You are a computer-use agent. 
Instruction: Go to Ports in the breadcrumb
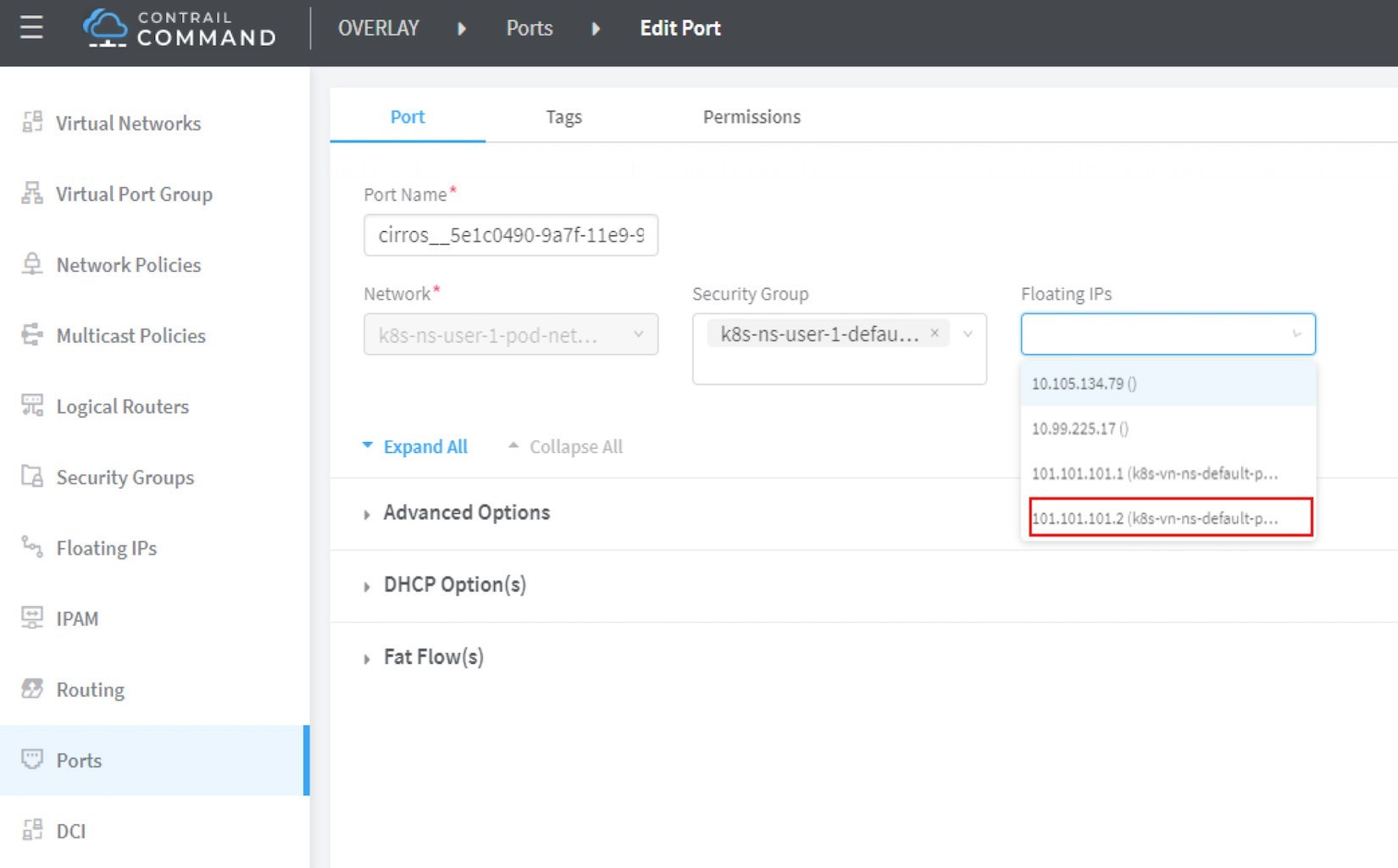[x=530, y=28]
